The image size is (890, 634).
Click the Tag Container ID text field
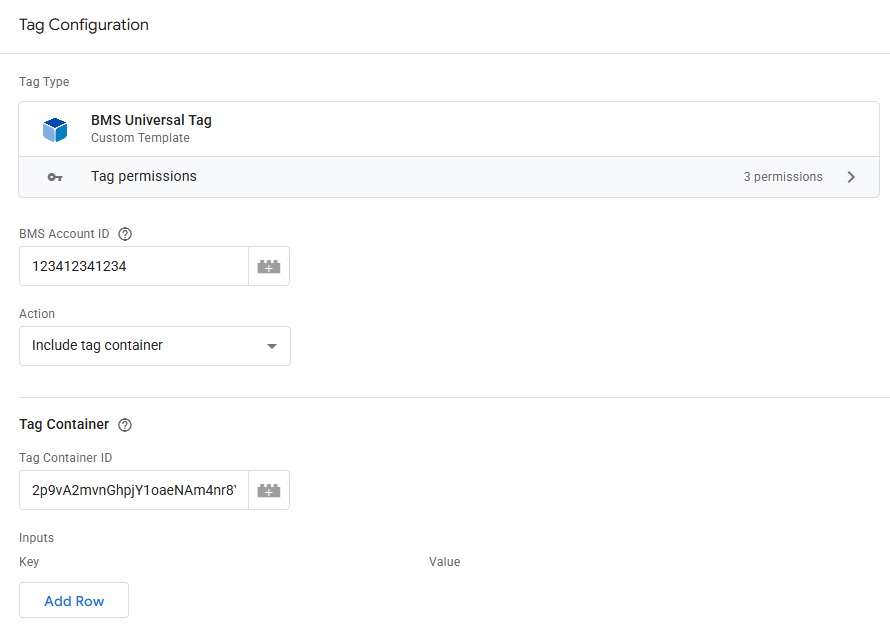133,491
